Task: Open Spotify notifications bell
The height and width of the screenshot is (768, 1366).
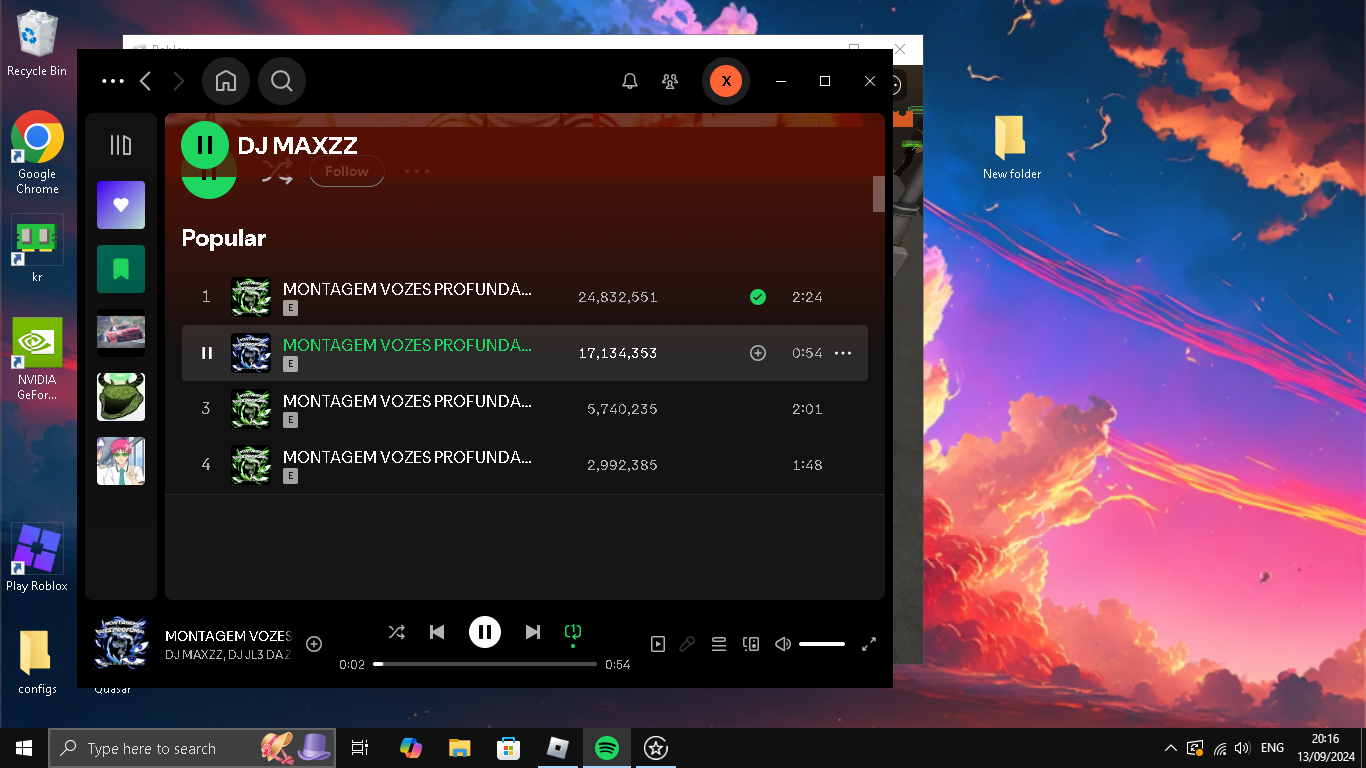Action: (630, 81)
